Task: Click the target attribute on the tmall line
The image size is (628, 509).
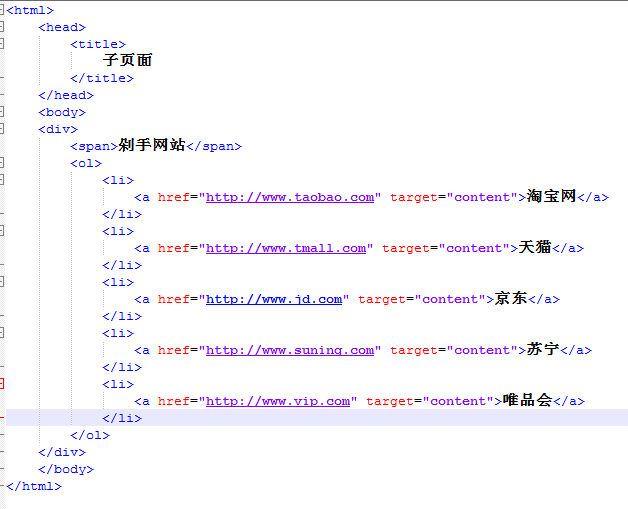Action: pyautogui.click(x=406, y=248)
